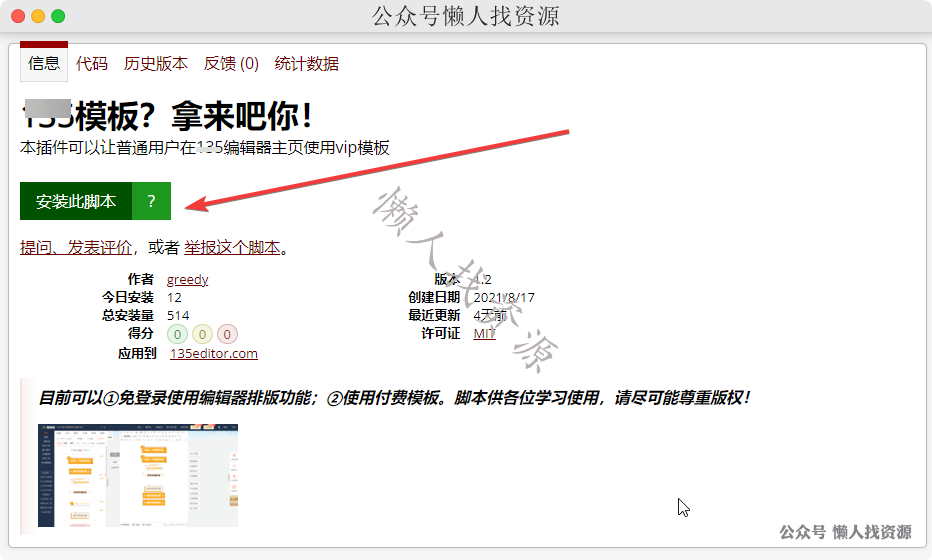Click the 举报这个脚本 link
This screenshot has width=932, height=560.
(232, 247)
